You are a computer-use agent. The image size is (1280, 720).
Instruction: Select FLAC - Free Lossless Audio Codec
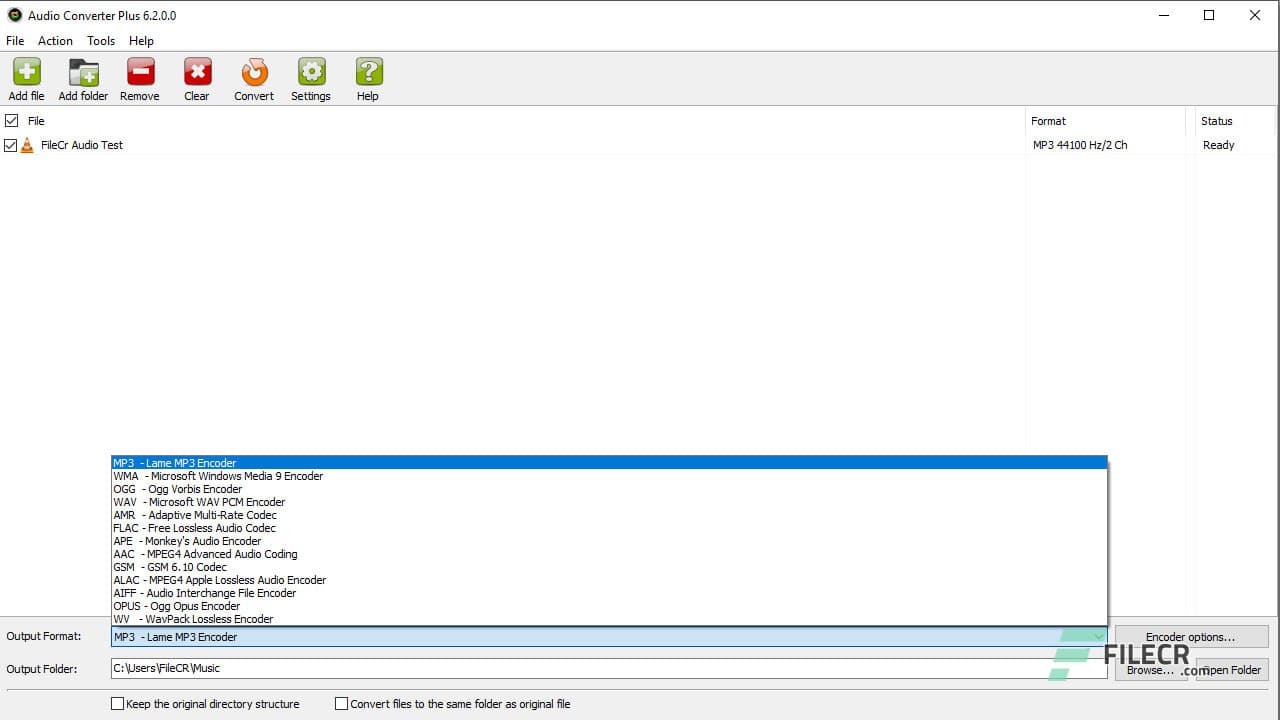pyautogui.click(x=194, y=528)
